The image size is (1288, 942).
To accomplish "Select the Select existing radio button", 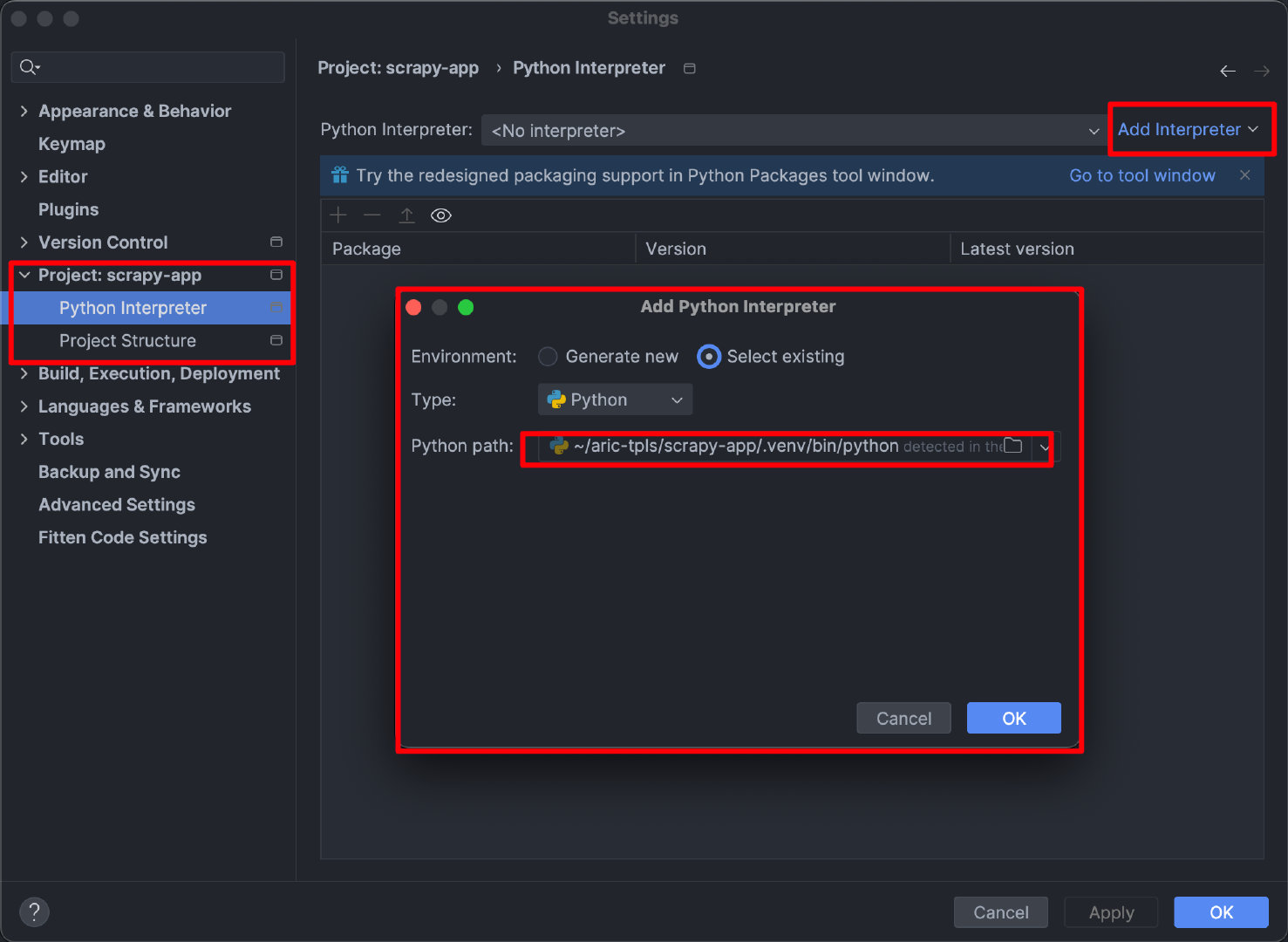I will pos(709,357).
